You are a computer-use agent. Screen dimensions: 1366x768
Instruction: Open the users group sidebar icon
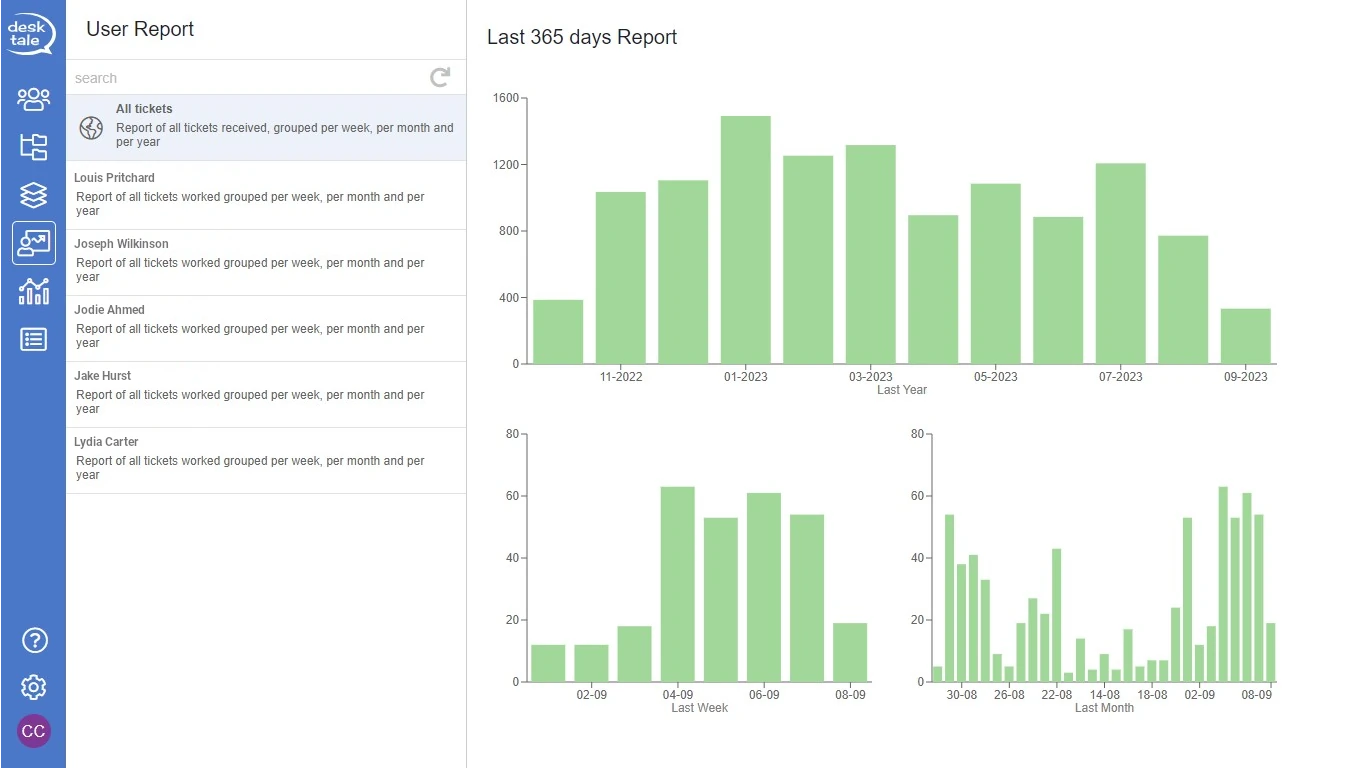tap(33, 98)
